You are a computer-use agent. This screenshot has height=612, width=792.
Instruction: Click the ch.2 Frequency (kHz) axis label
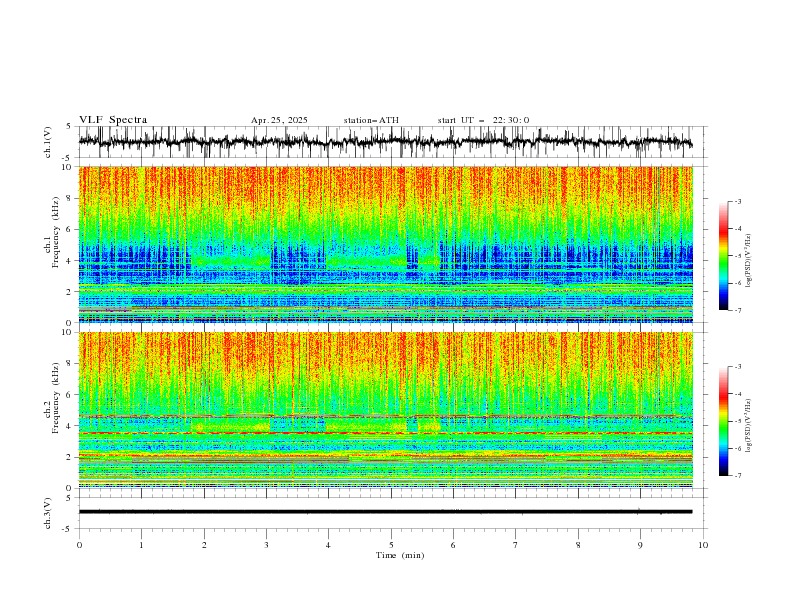click(x=52, y=398)
